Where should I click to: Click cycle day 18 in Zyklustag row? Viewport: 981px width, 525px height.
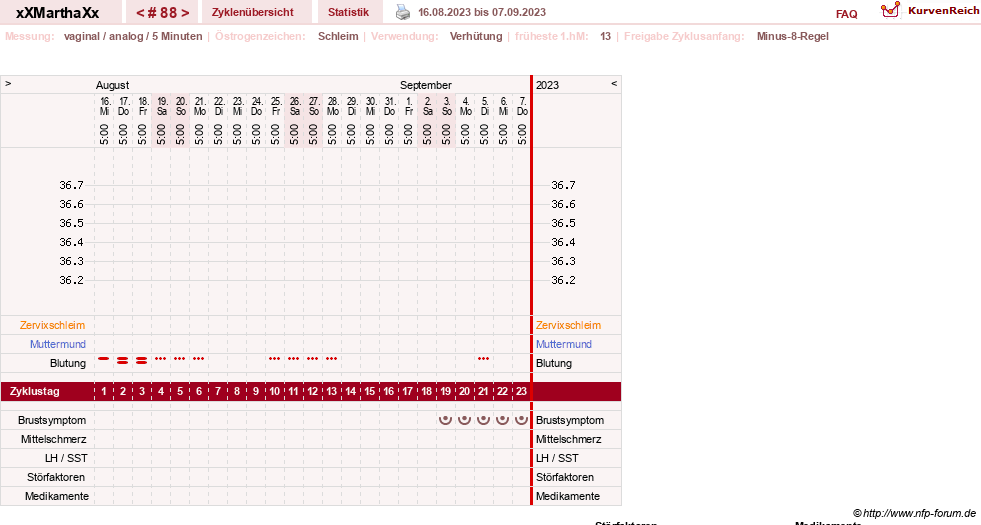[426, 391]
